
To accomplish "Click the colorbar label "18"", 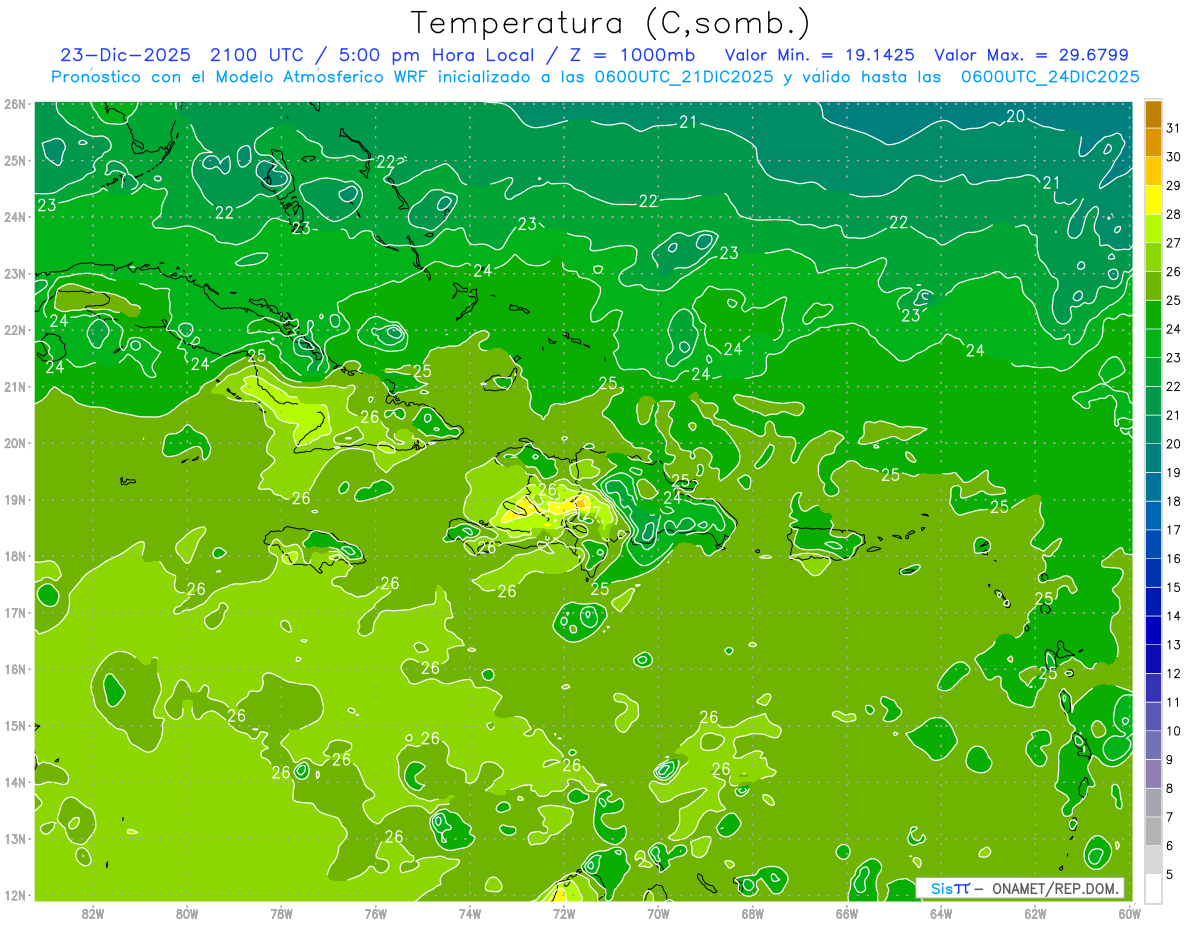I will [1173, 501].
